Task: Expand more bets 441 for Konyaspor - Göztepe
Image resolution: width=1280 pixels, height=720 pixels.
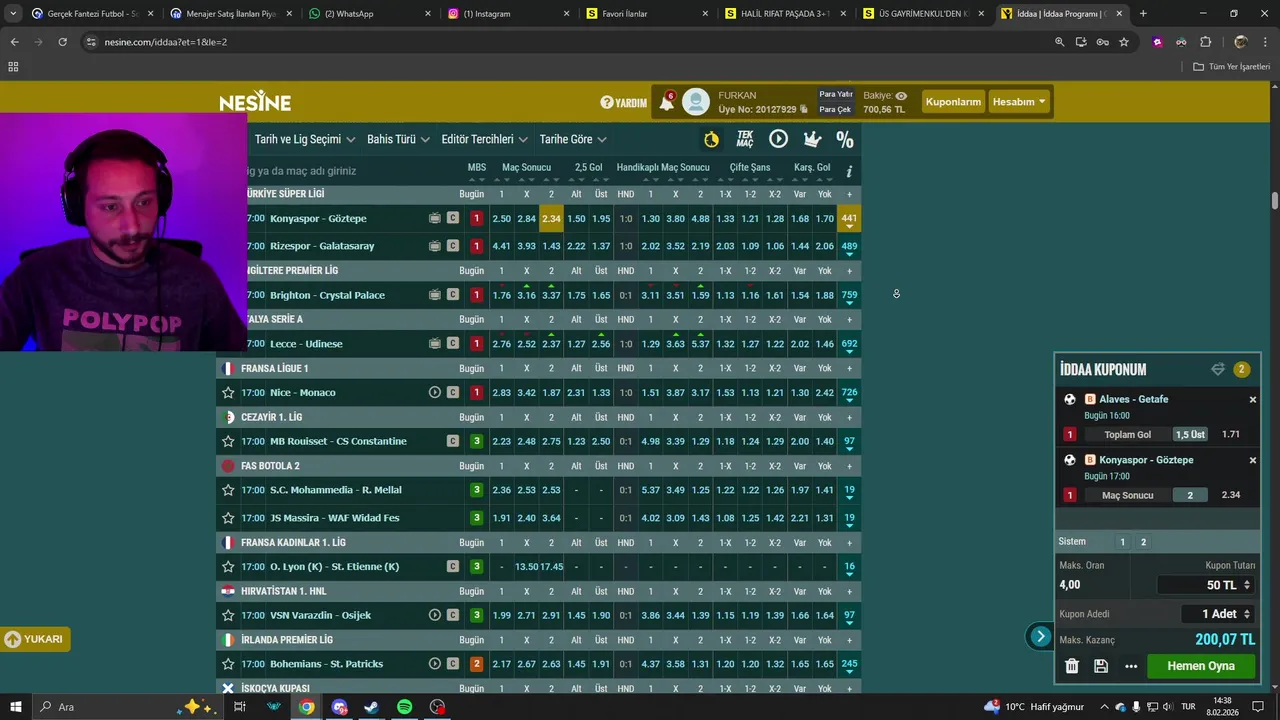Action: pos(849,218)
